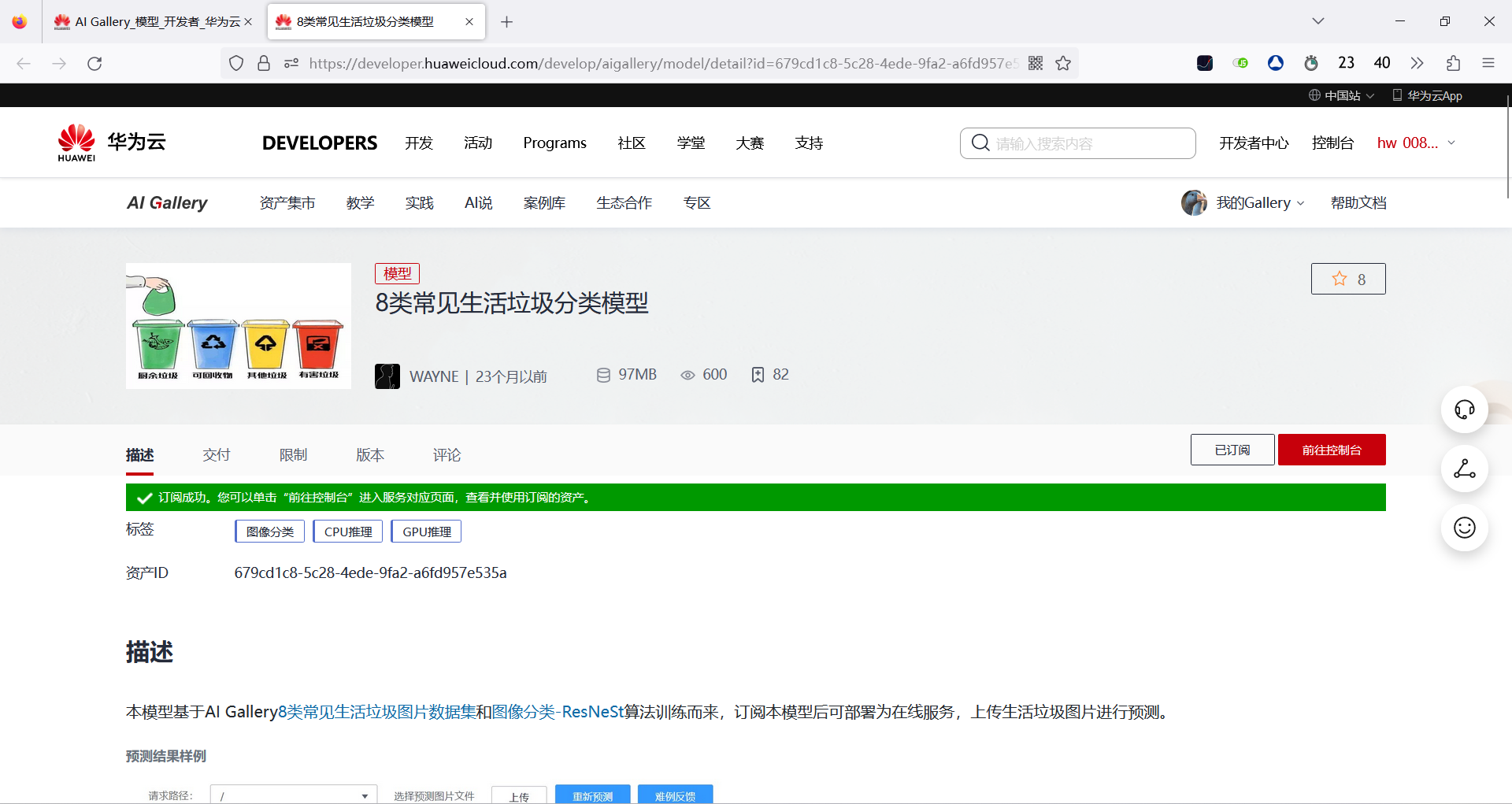Open the 图像分类-ResNeSt algorithm link
1512x804 pixels.
(x=555, y=711)
